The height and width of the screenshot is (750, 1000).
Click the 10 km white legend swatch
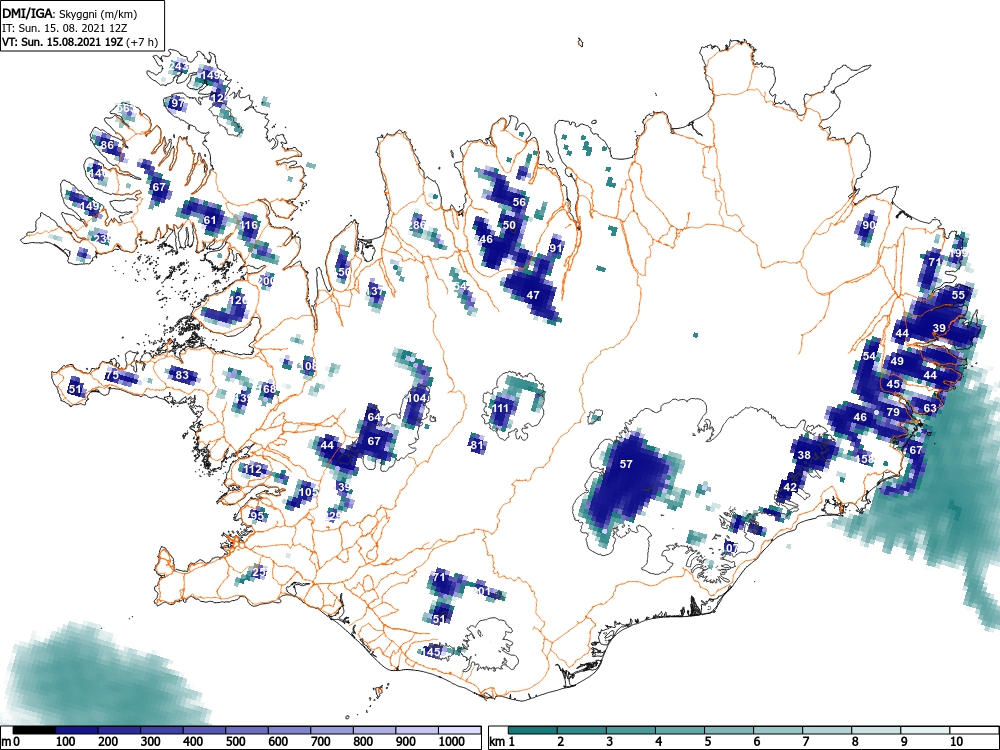974,730
